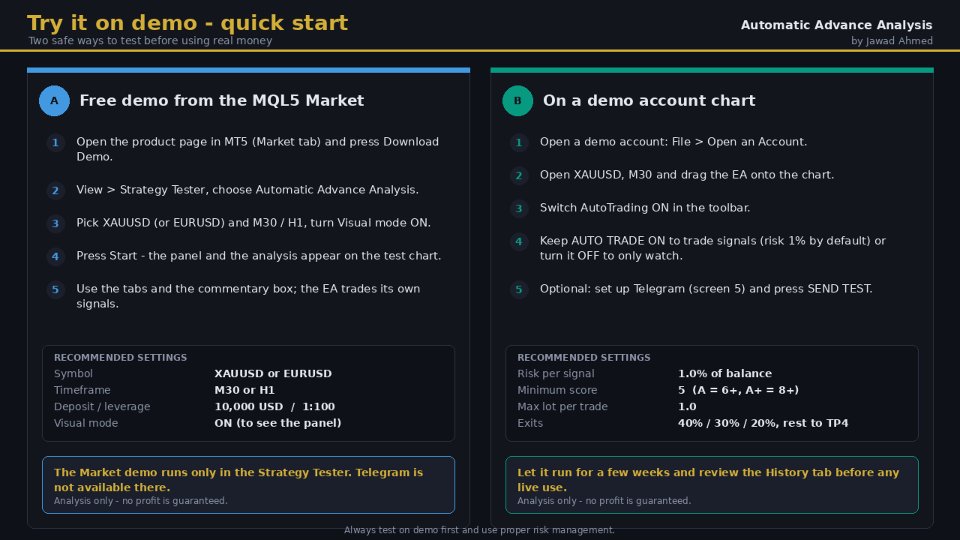Click note "Let it run for a few weeks"

(708, 480)
